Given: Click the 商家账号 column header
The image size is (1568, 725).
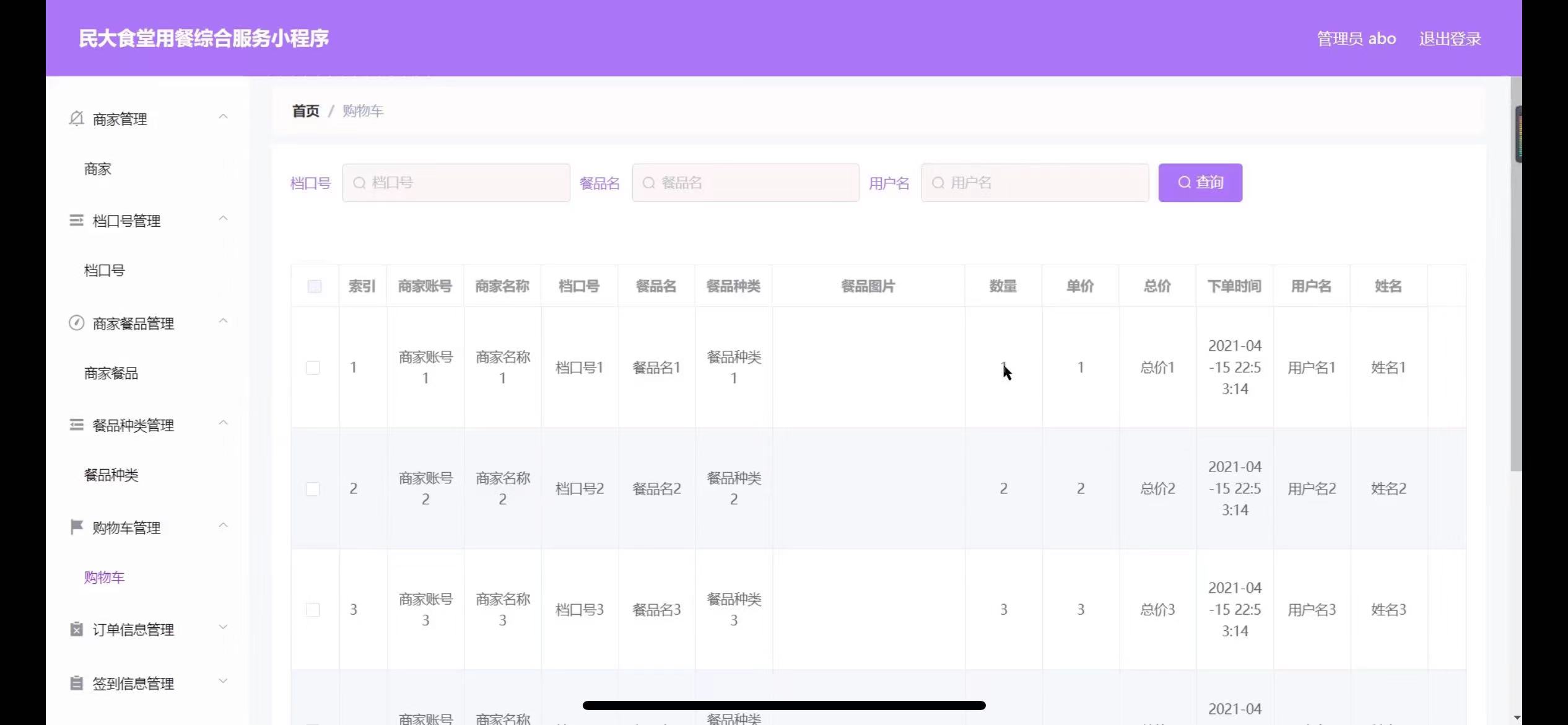Looking at the screenshot, I should click(425, 286).
